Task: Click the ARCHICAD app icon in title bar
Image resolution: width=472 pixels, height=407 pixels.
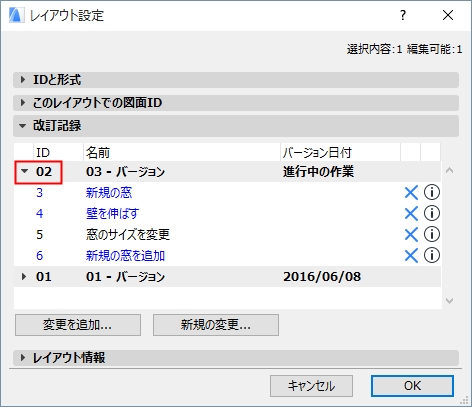Action: point(16,15)
